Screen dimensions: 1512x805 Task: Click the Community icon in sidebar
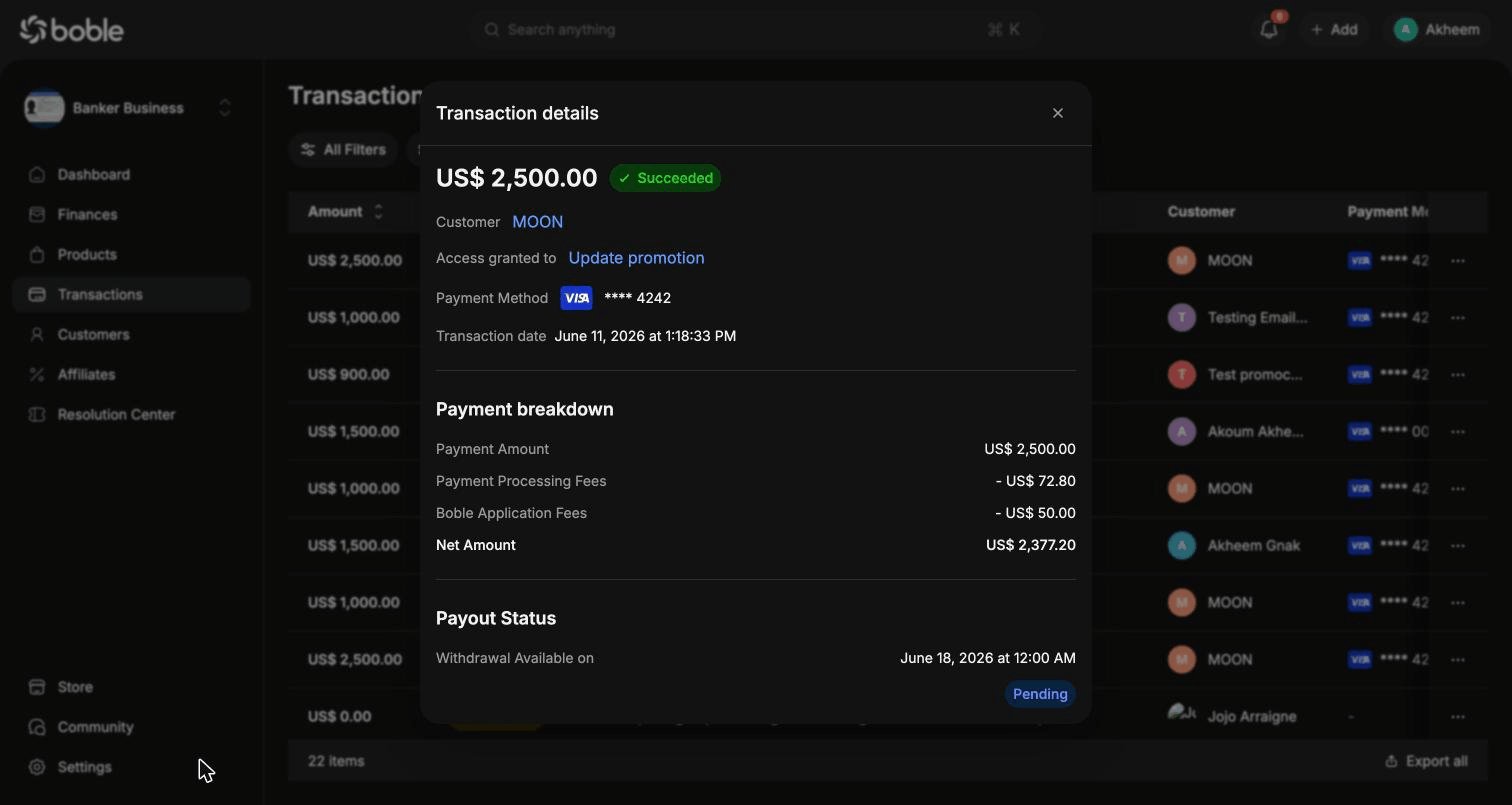(37, 727)
